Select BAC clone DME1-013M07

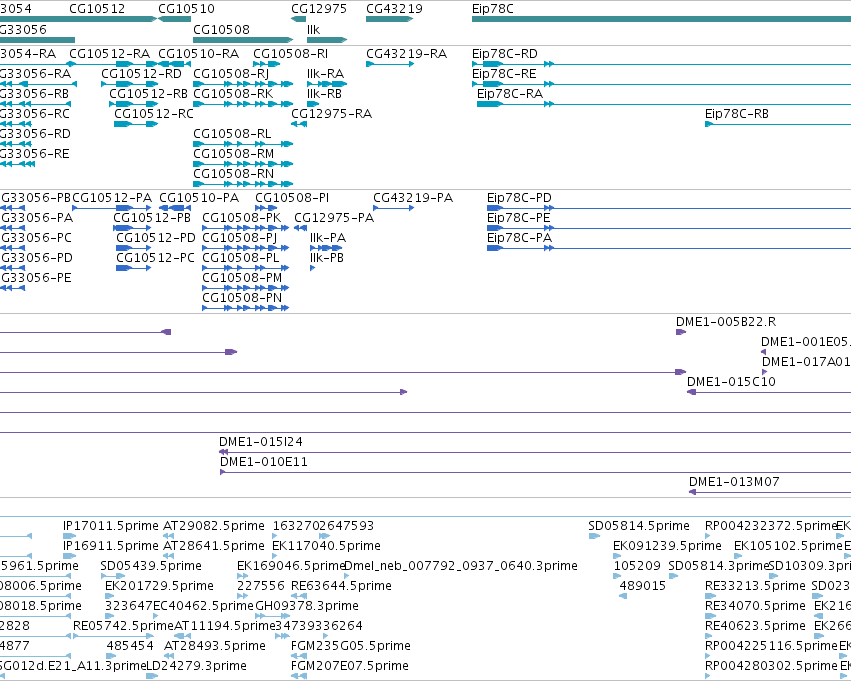coord(734,482)
